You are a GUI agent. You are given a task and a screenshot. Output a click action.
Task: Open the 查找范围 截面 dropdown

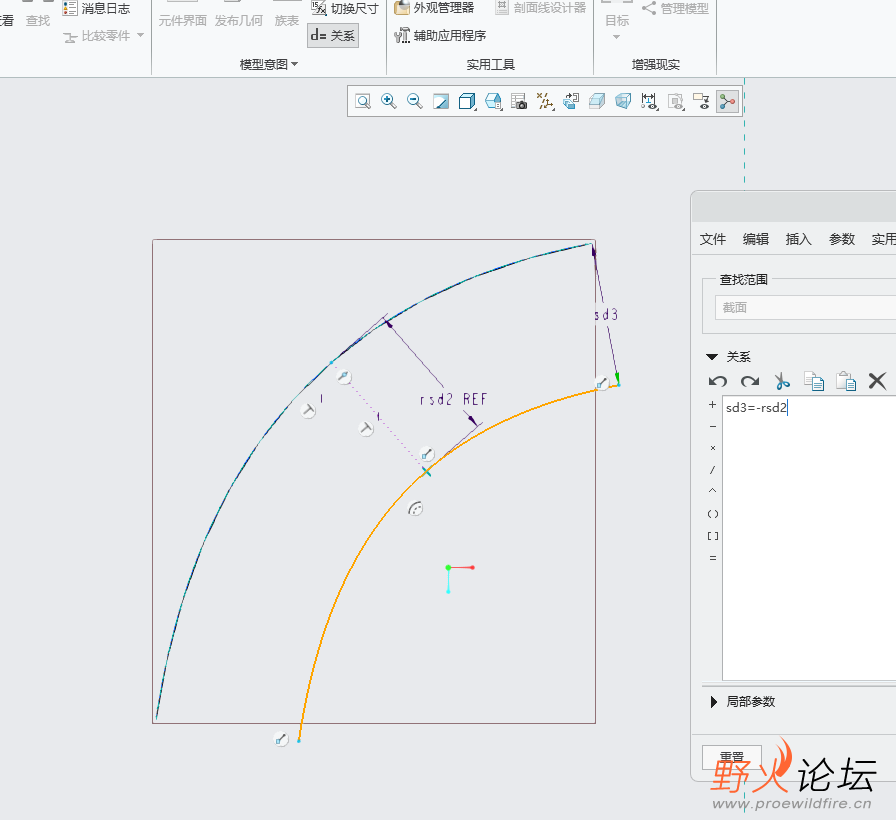(805, 307)
